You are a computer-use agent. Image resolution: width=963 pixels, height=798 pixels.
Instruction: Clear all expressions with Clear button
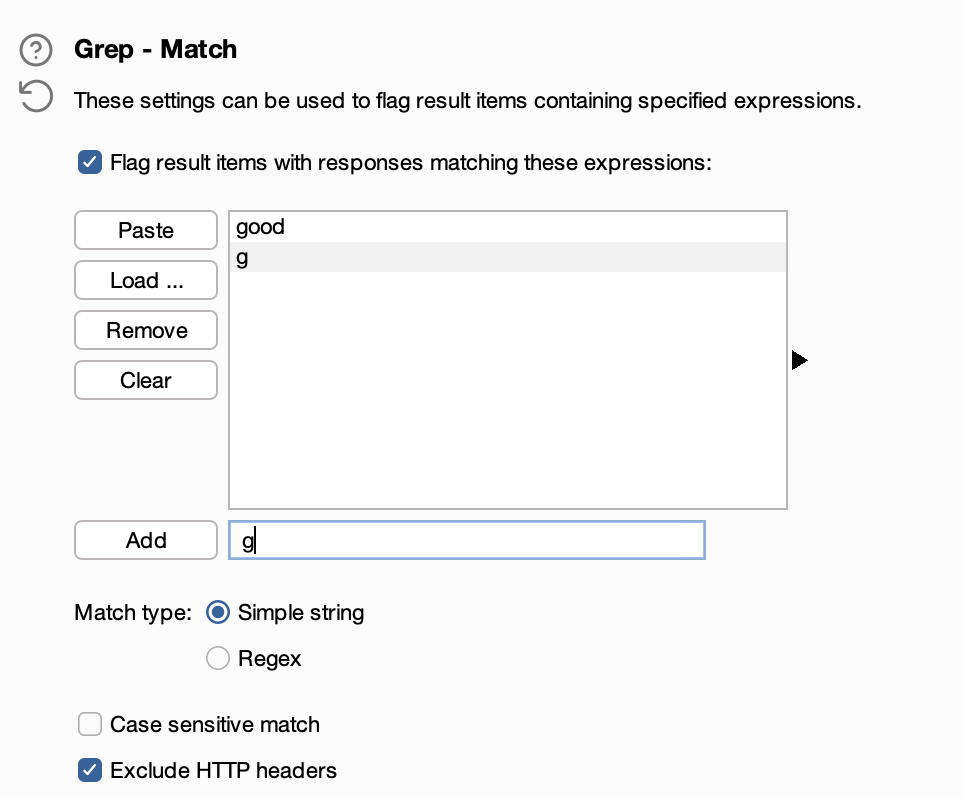(x=146, y=380)
